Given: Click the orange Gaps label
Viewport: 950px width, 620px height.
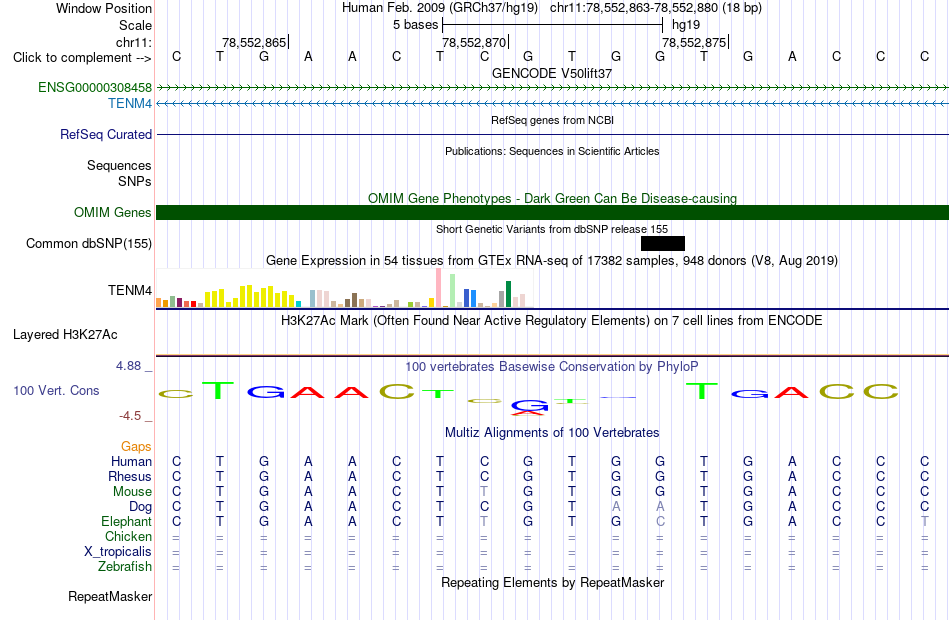Looking at the screenshot, I should (x=136, y=447).
